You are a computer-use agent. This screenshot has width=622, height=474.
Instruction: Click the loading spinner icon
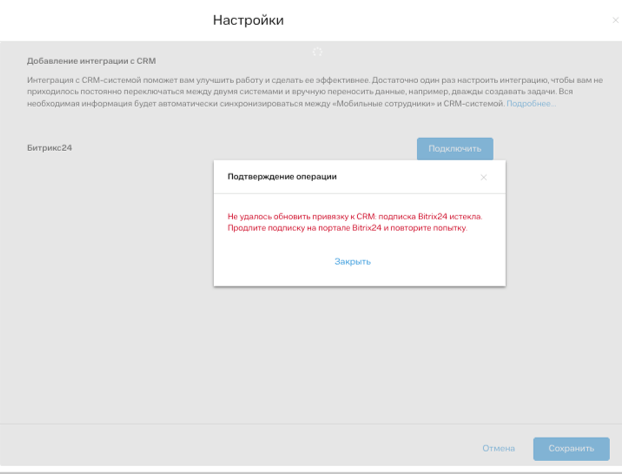point(317,52)
